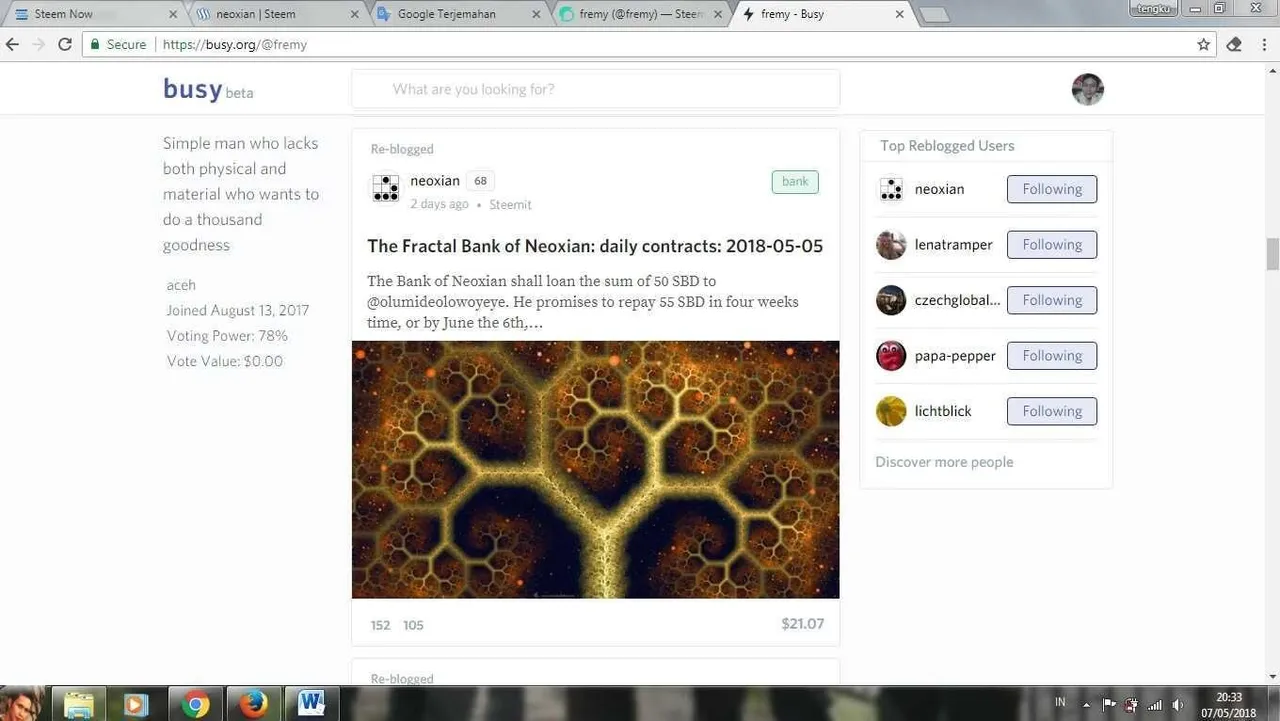
Task: Click lenatramper username in reblogged list
Action: coord(953,245)
